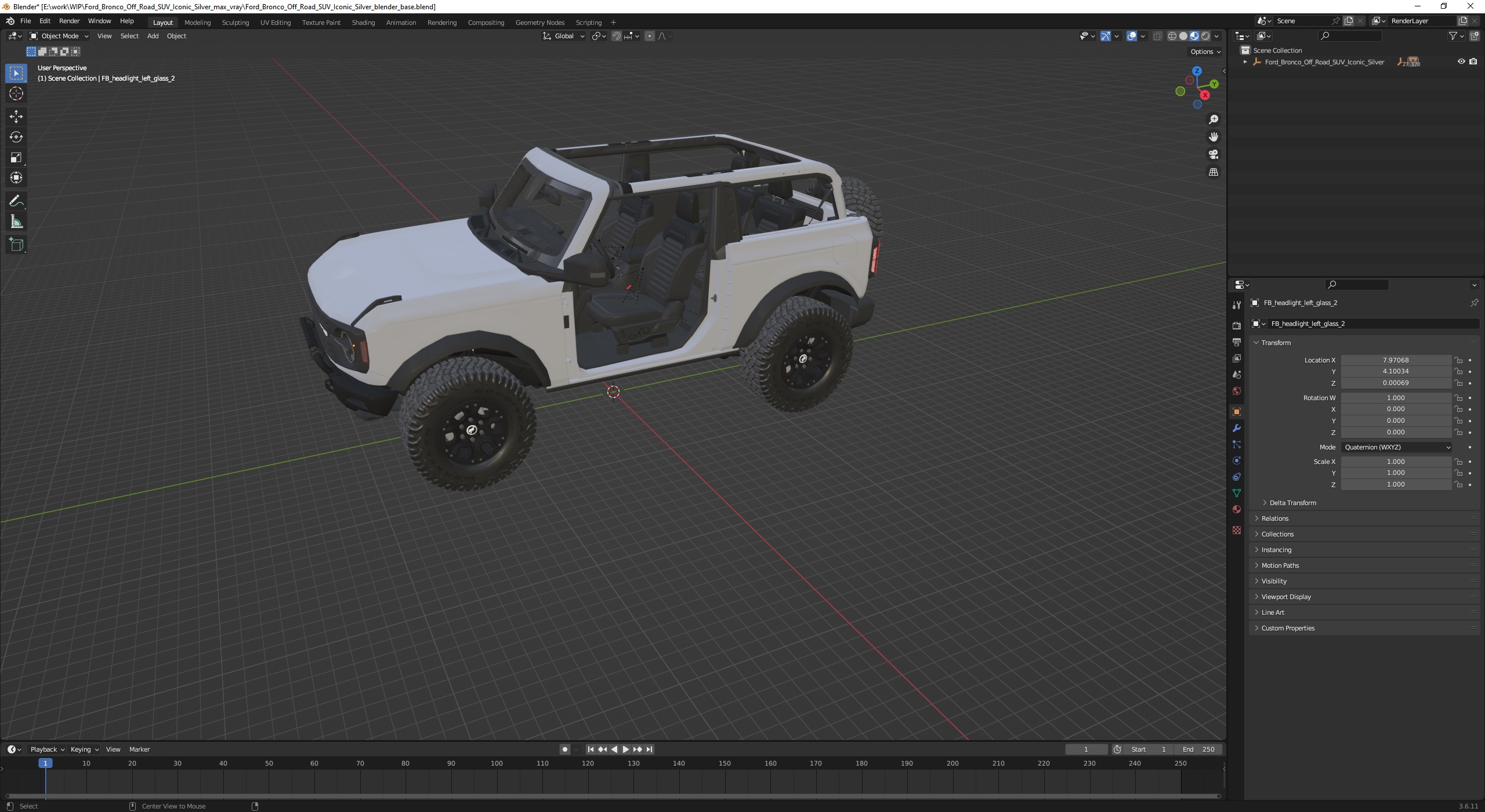The width and height of the screenshot is (1485, 812).
Task: Click the viewport zoom magnifier icon
Action: coord(1213,119)
